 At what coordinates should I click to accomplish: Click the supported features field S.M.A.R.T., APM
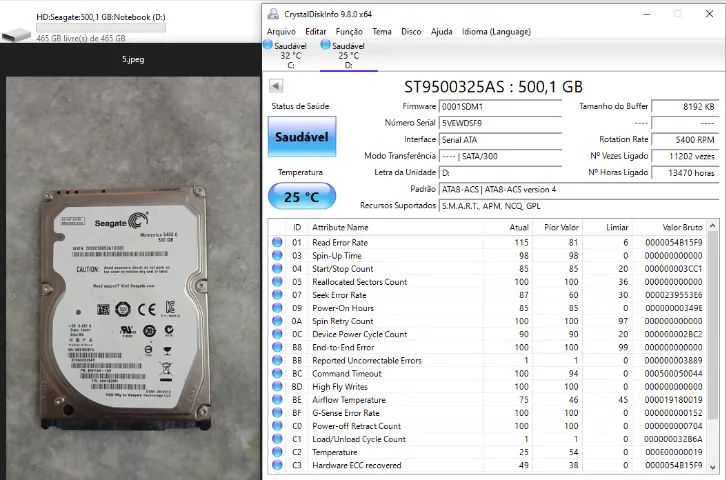pyautogui.click(x=579, y=206)
